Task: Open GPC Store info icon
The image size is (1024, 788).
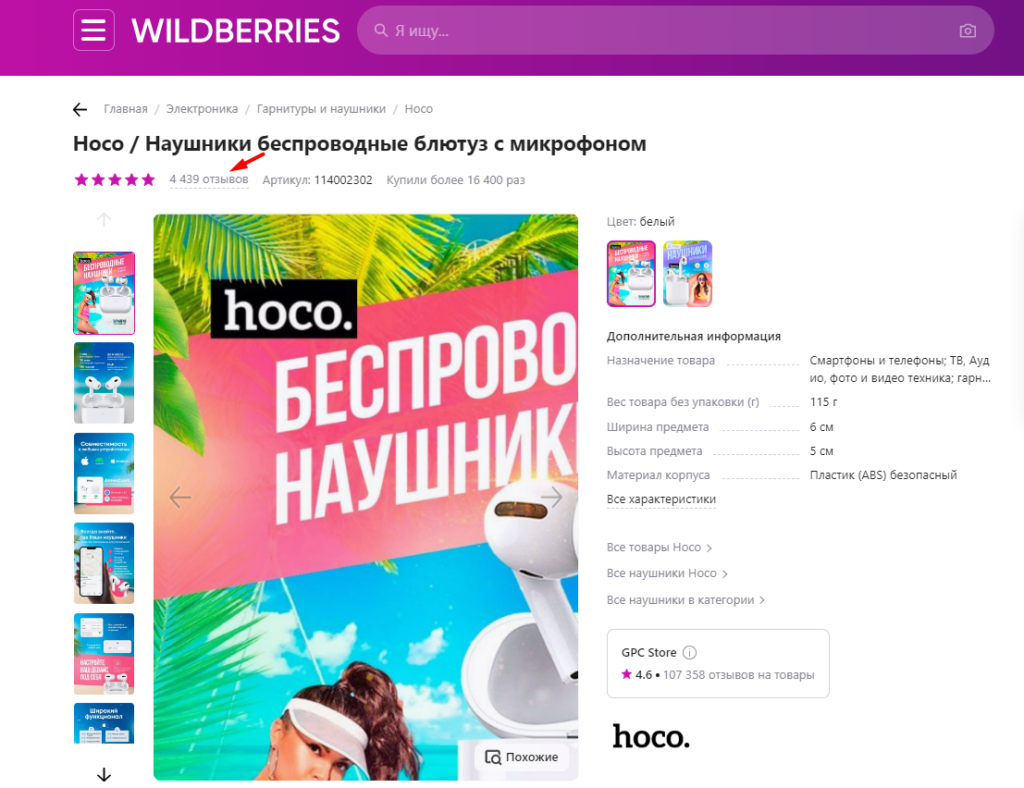Action: coord(689,652)
